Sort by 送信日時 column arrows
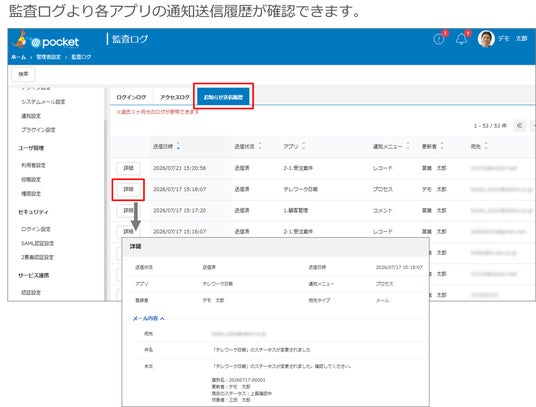The width and height of the screenshot is (536, 407). 178,146
